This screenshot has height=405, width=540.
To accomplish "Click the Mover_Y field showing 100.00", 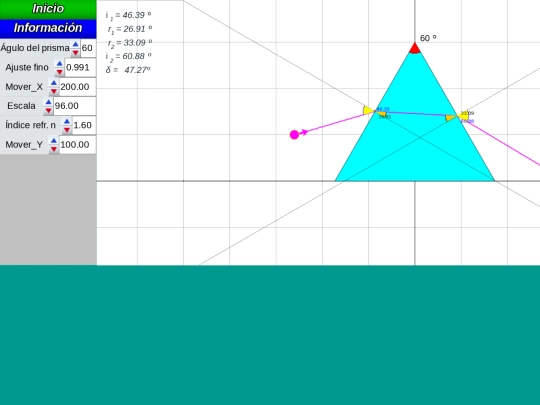I will [x=77, y=145].
